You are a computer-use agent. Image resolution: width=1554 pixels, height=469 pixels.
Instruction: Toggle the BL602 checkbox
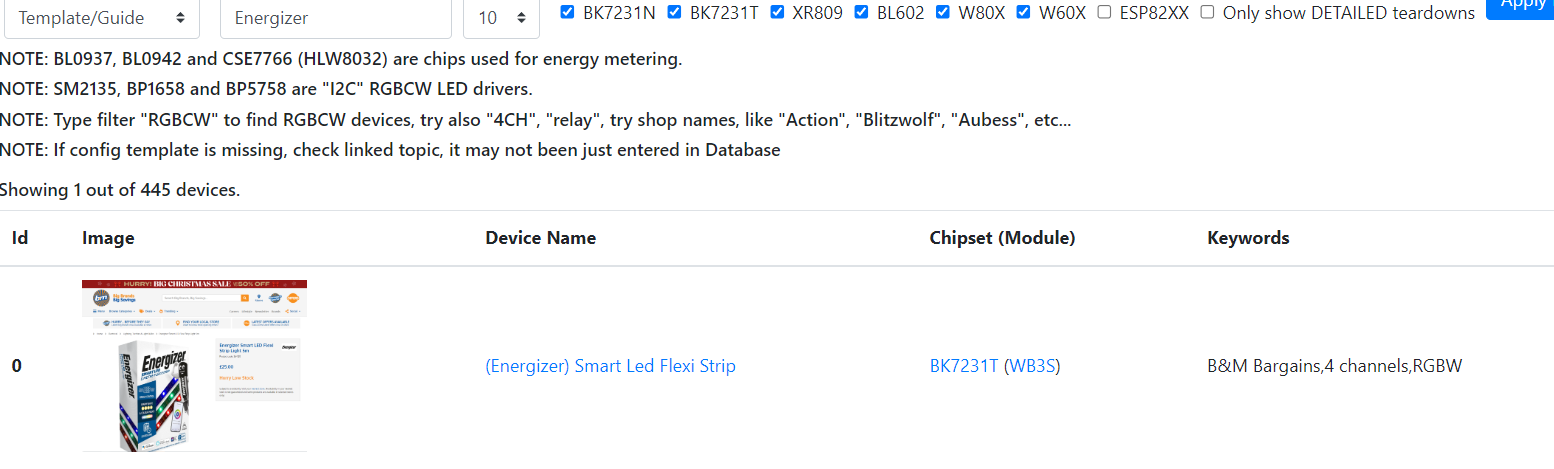tap(861, 12)
